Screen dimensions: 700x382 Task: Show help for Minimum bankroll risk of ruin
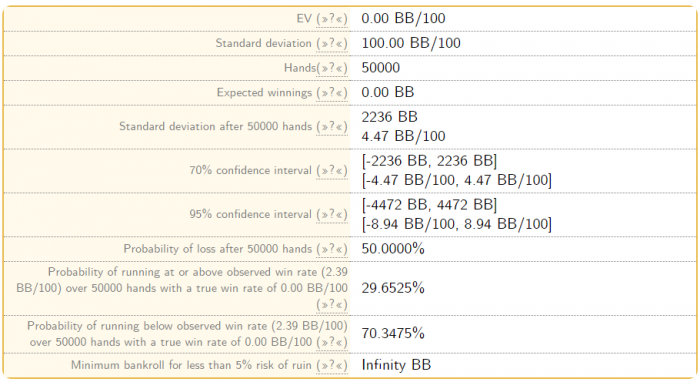click(x=332, y=365)
